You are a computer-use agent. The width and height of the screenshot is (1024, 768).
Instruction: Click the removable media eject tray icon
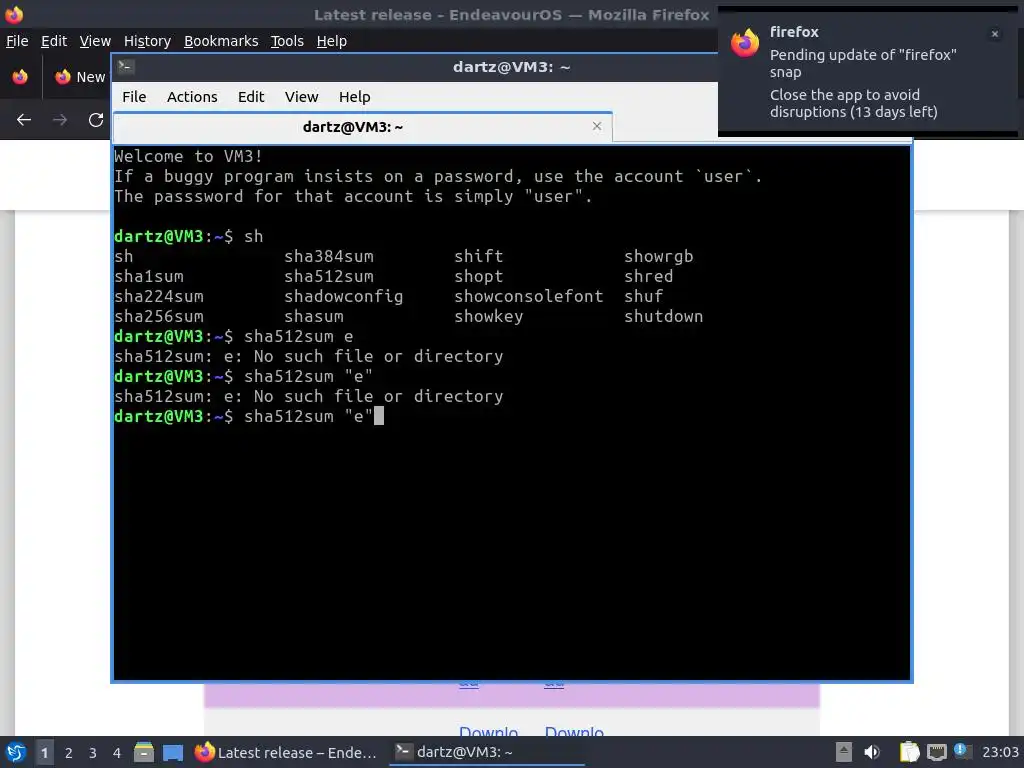click(844, 752)
